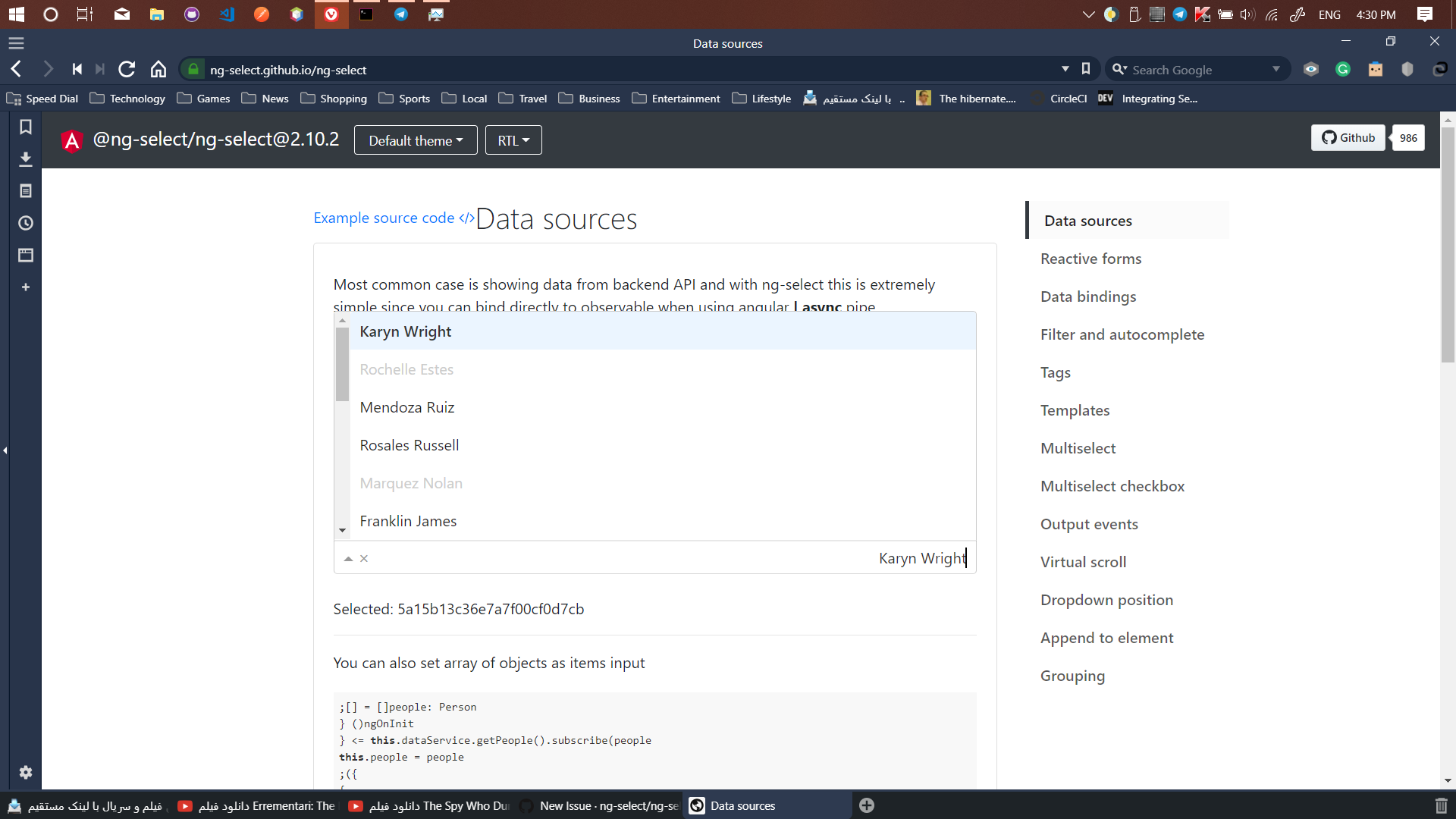Viewport: 1456px width, 819px height.
Task: Open Windows Start menu
Action: (16, 14)
